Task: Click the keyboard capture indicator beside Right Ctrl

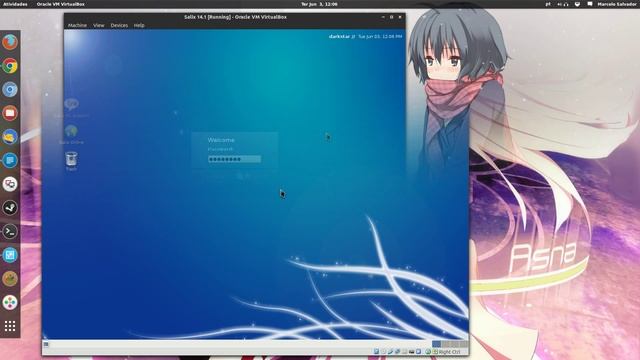Action: (x=435, y=351)
